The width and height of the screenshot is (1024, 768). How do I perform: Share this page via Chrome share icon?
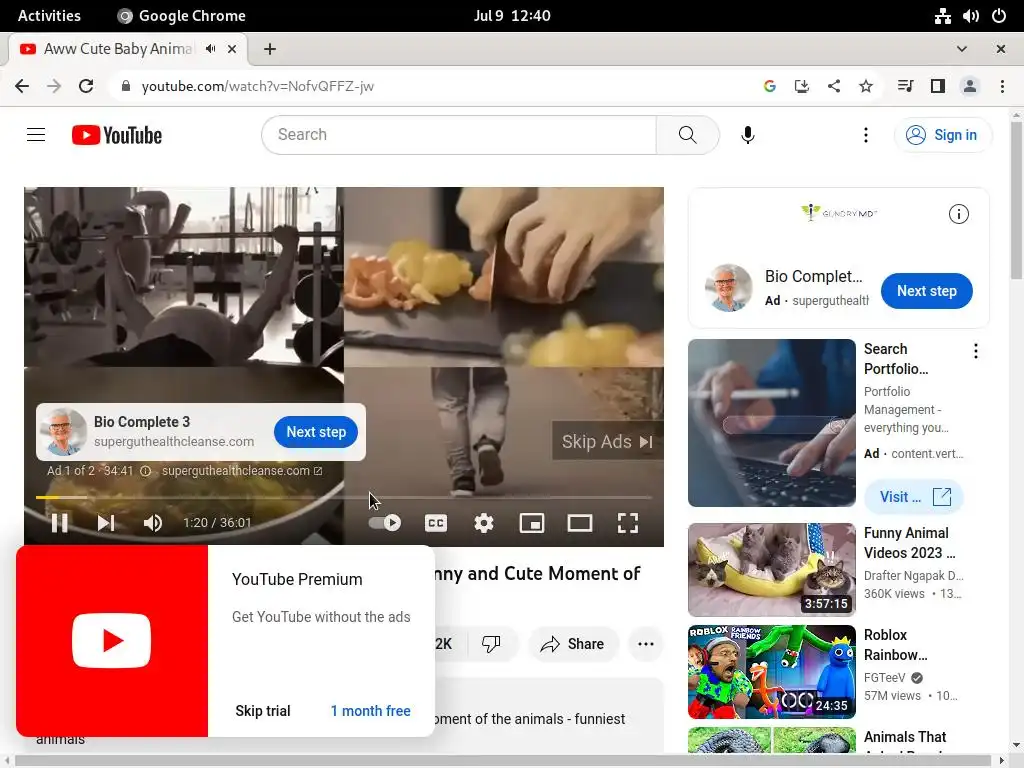pyautogui.click(x=833, y=86)
